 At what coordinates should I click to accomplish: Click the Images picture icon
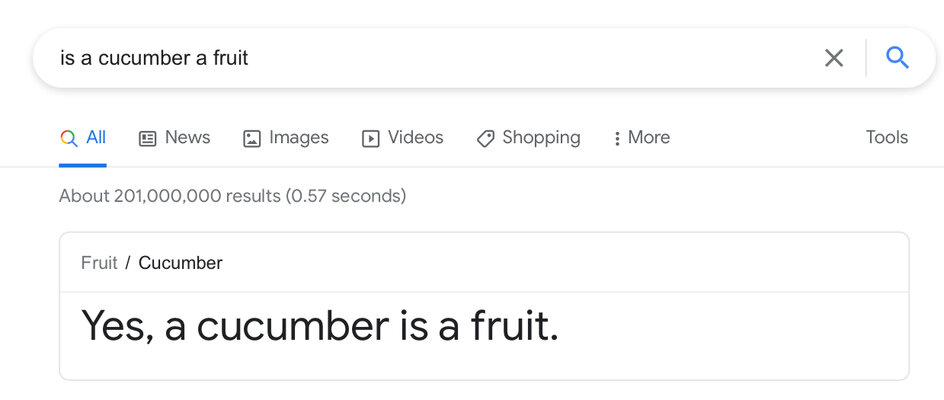click(252, 139)
